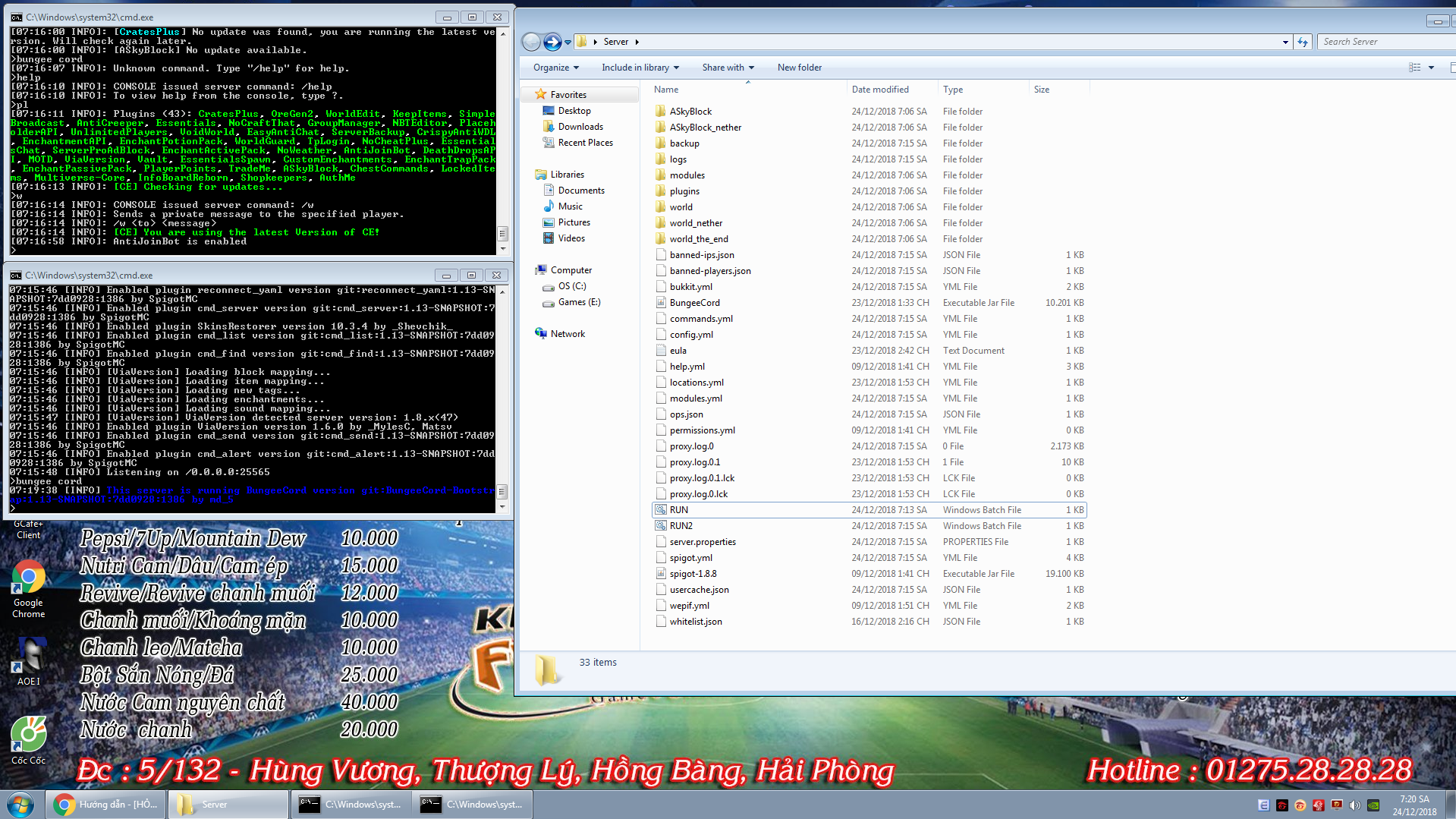Open the Share with dropdown
The height and width of the screenshot is (819, 1456).
pyautogui.click(x=728, y=68)
